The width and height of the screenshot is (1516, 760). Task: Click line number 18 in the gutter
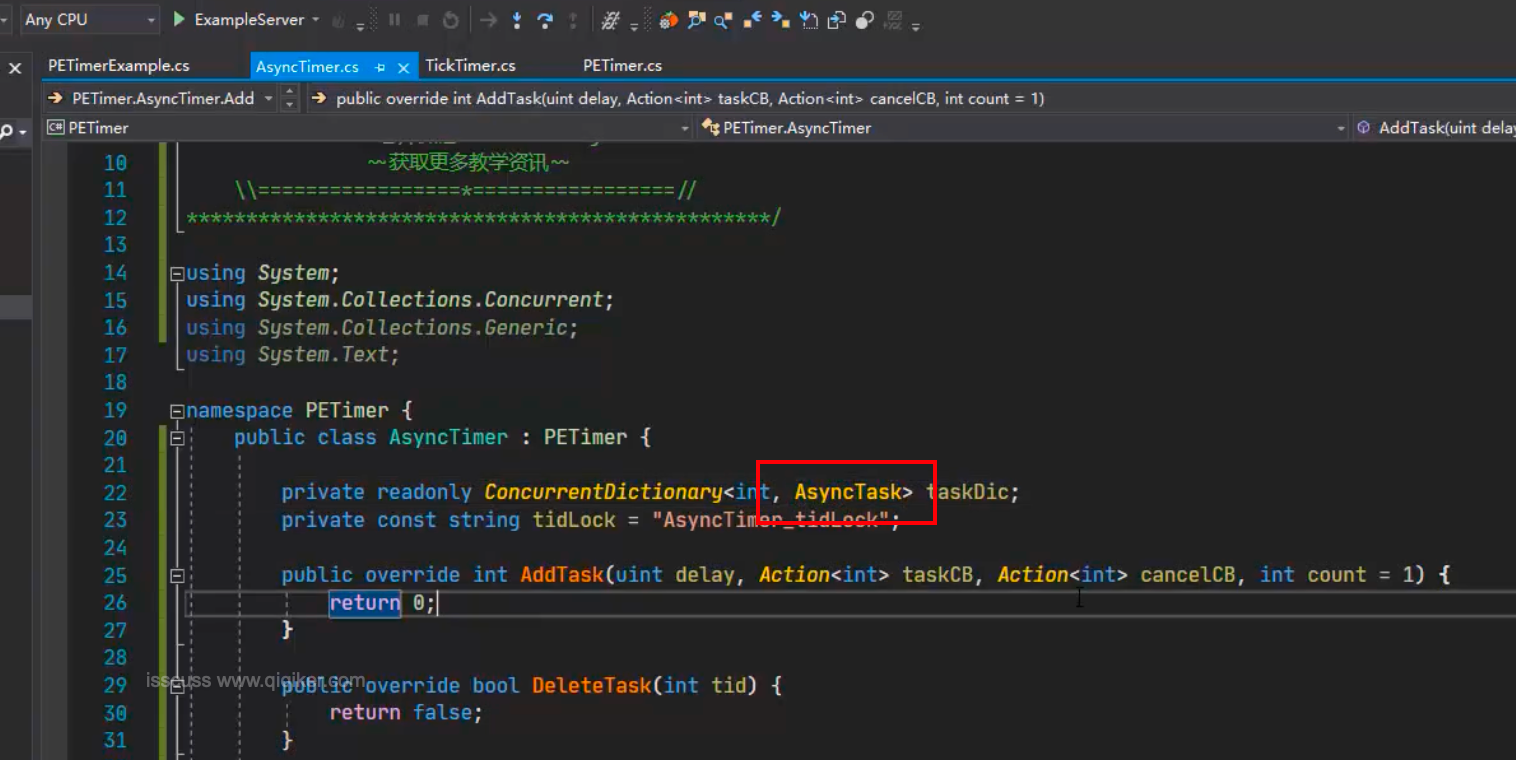[115, 382]
